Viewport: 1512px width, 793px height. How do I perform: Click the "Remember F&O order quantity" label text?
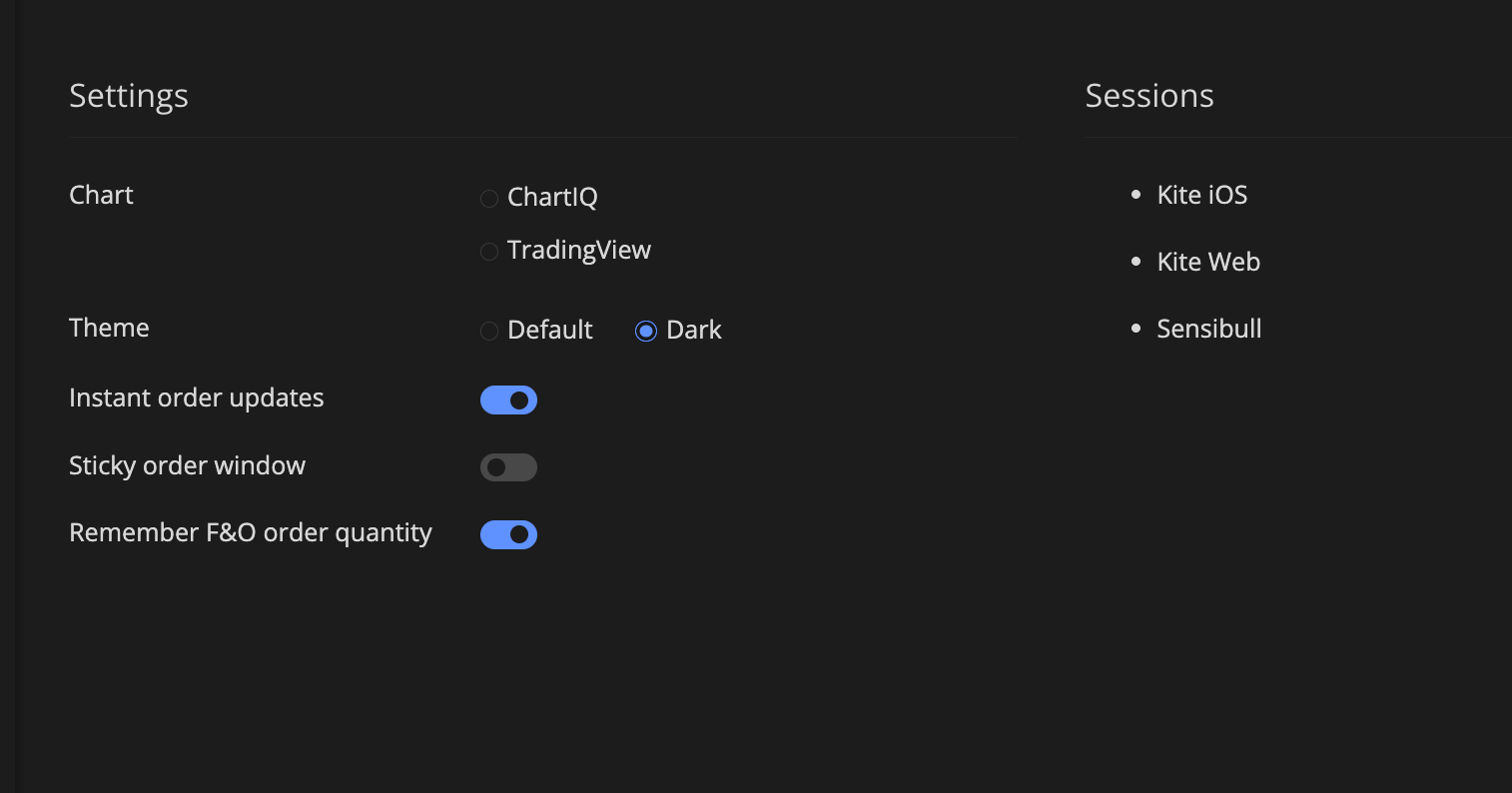point(251,532)
